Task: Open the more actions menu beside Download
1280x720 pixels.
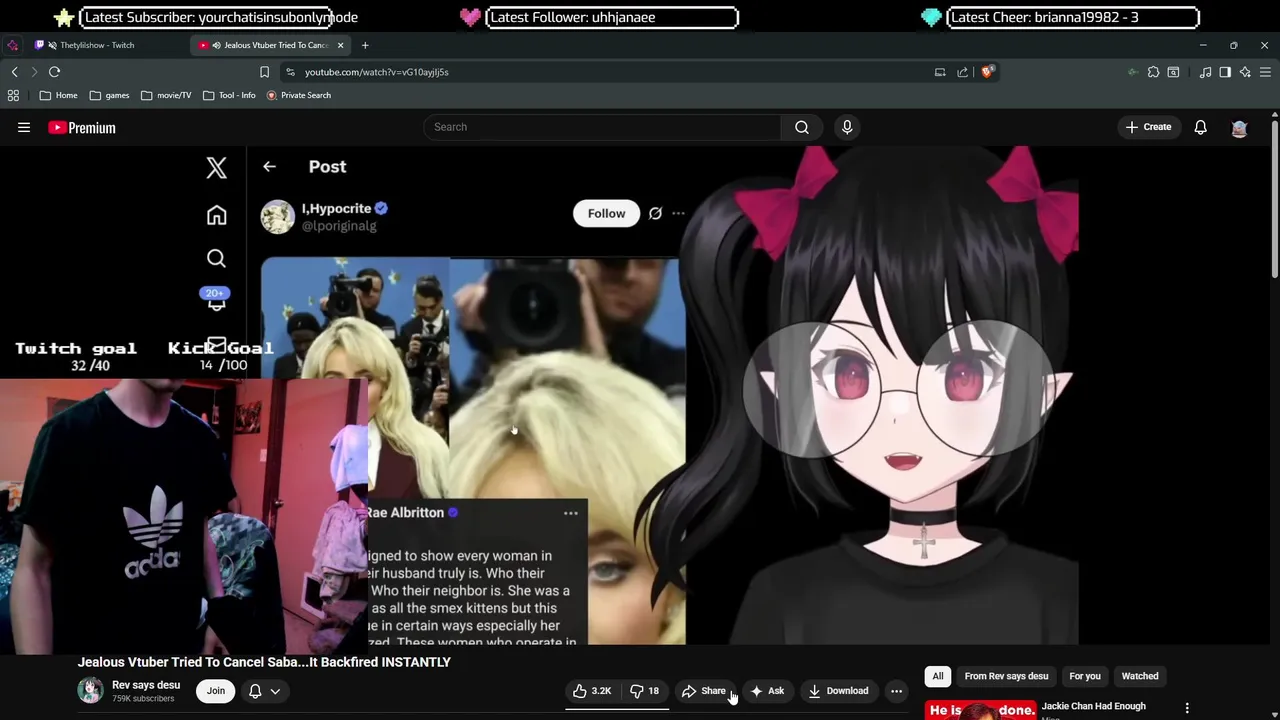Action: [x=896, y=691]
